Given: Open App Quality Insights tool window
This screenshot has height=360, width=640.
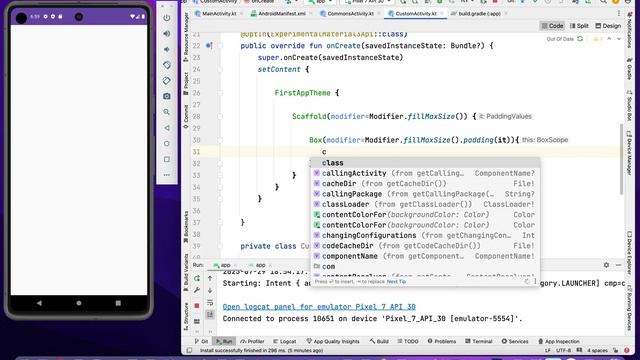Looking at the screenshot, I should [333, 341].
